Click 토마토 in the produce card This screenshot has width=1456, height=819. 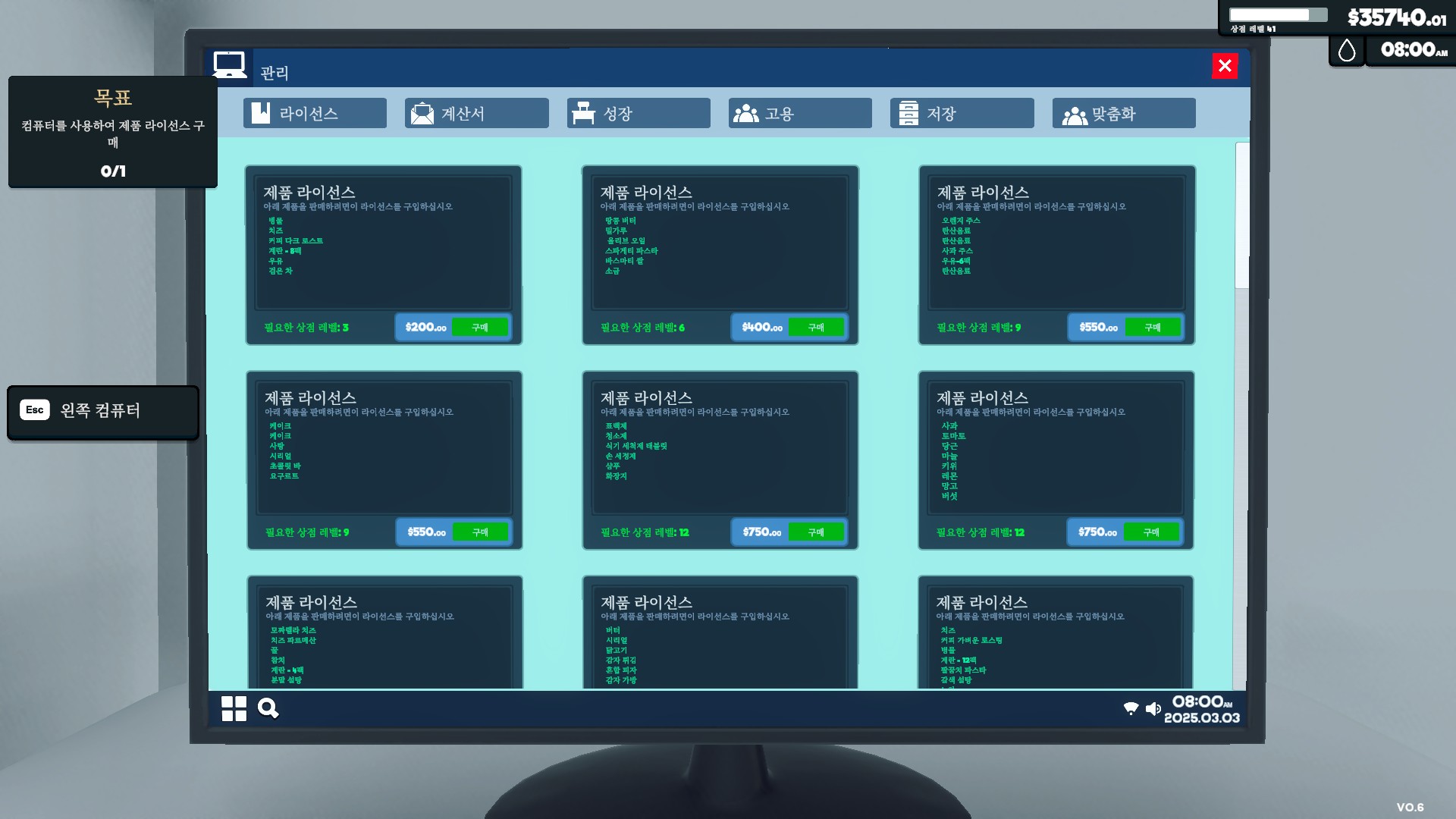(953, 436)
